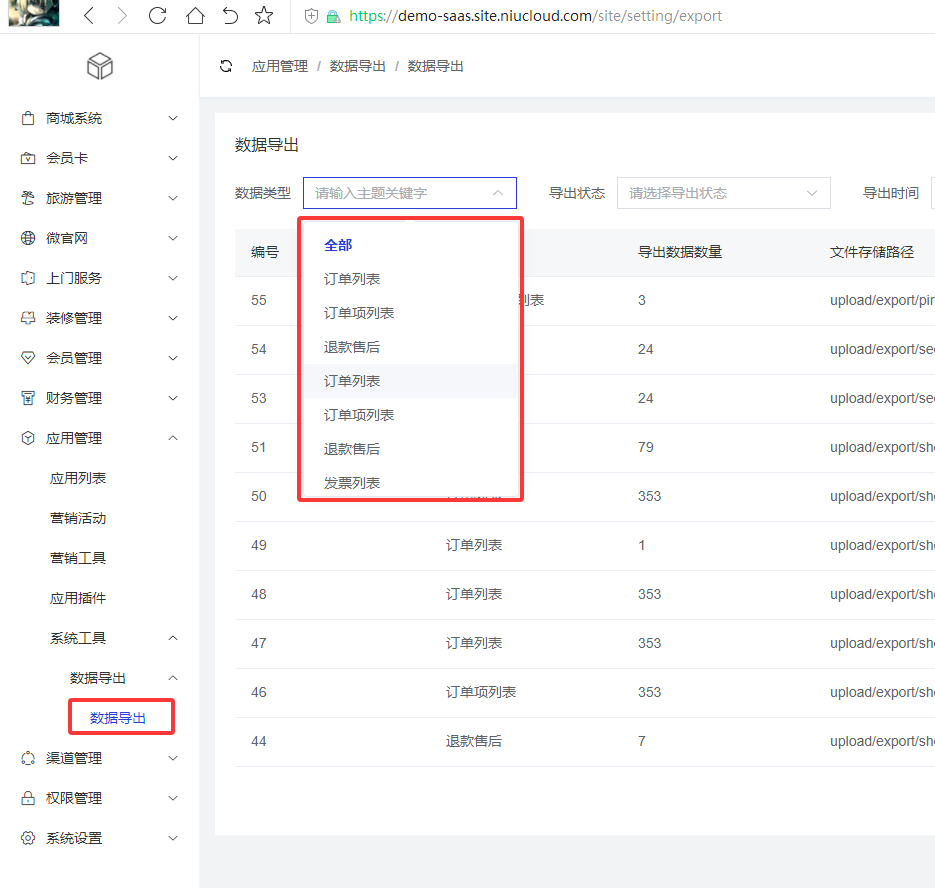Collapse the 应用管理 section
Screen dimensions: 935x888
(x=173, y=438)
